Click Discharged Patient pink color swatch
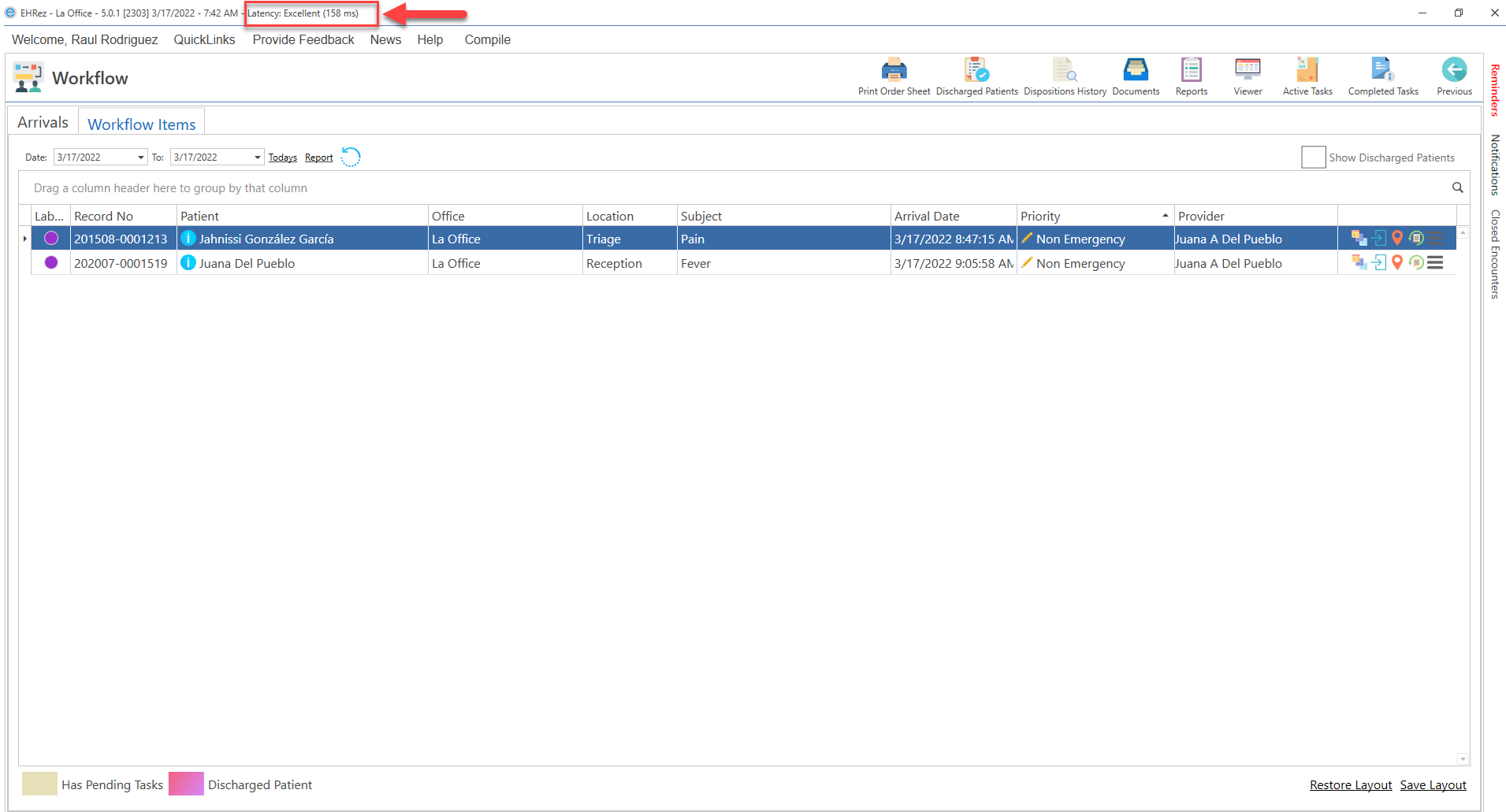Screen dimensions: 1506x812 point(186,784)
